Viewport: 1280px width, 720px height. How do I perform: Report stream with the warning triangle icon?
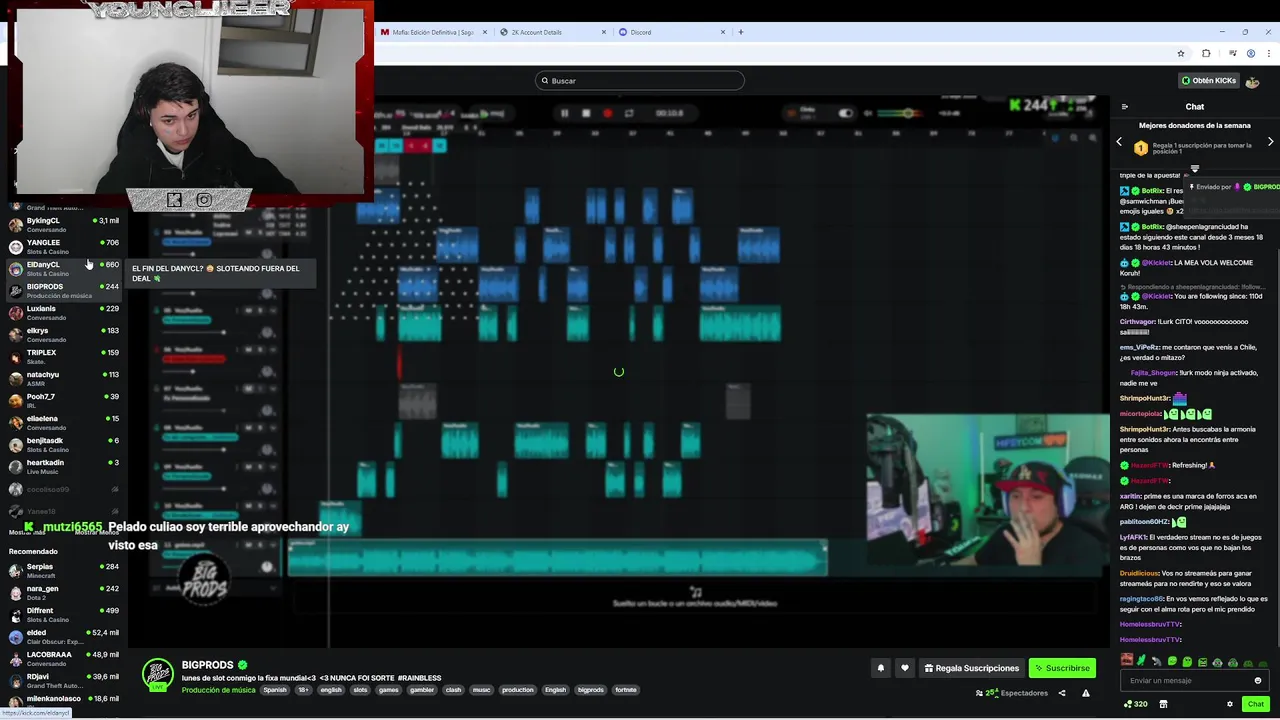pyautogui.click(x=1086, y=693)
